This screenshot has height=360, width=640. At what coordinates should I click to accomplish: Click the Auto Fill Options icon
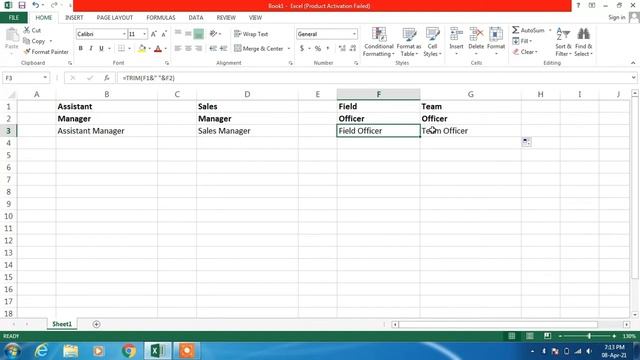(526, 142)
